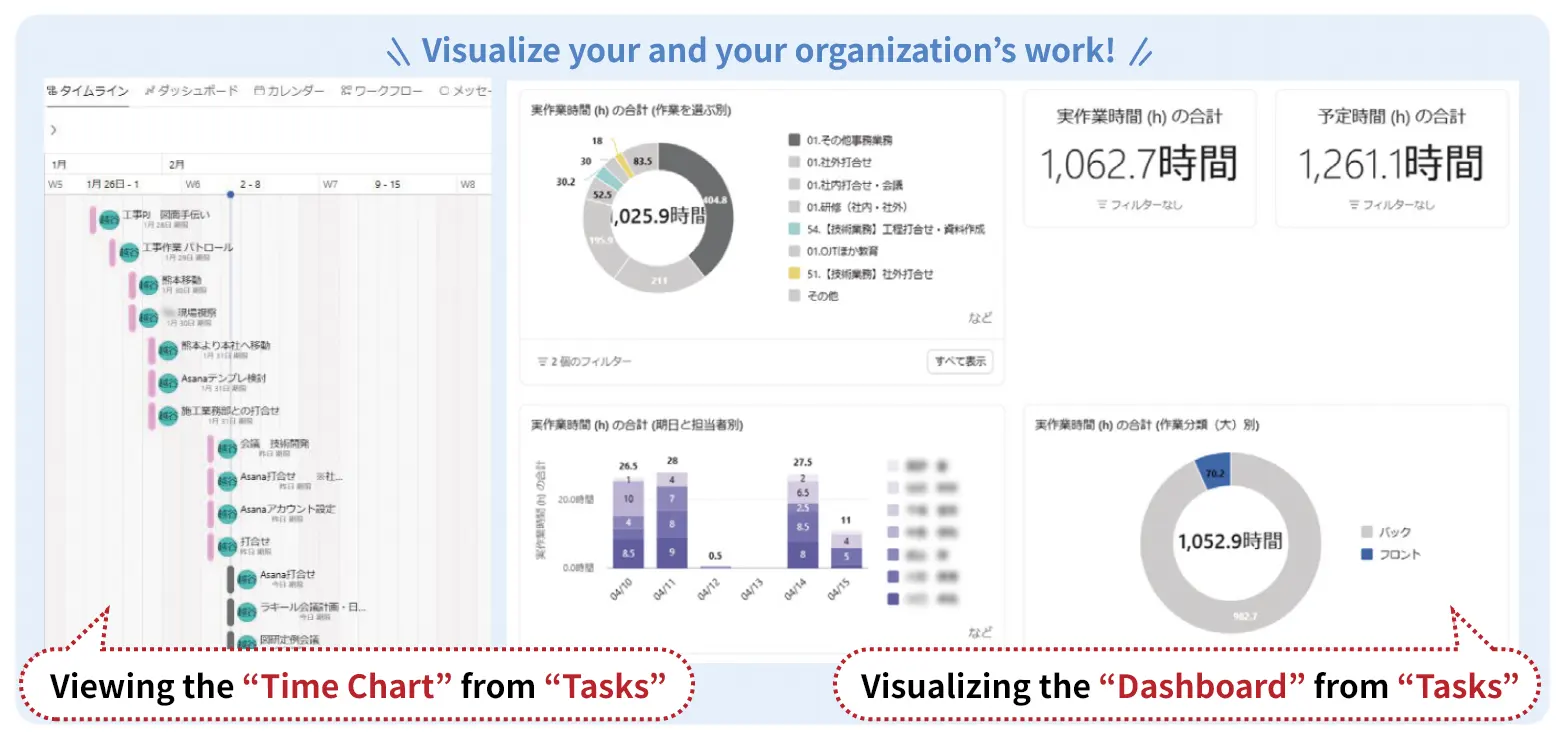Screen dimensions: 1564x734
Task: Click the chart icon beside ダッシュボード
Action: pos(148,91)
